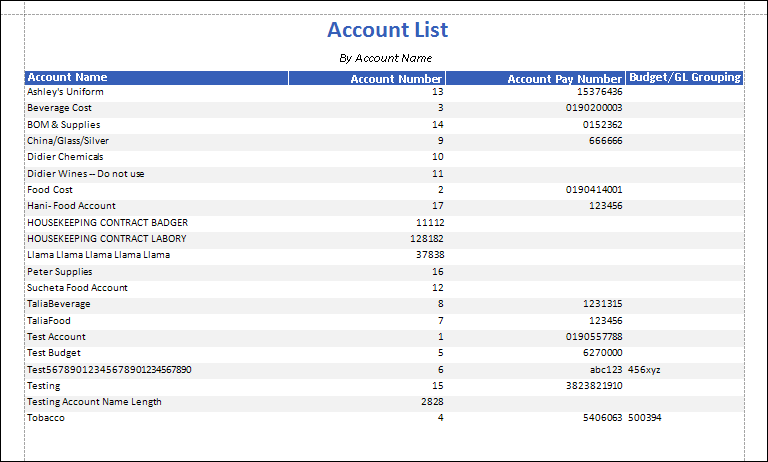Select the Account Number column header
768x462 pixels.
396,79
